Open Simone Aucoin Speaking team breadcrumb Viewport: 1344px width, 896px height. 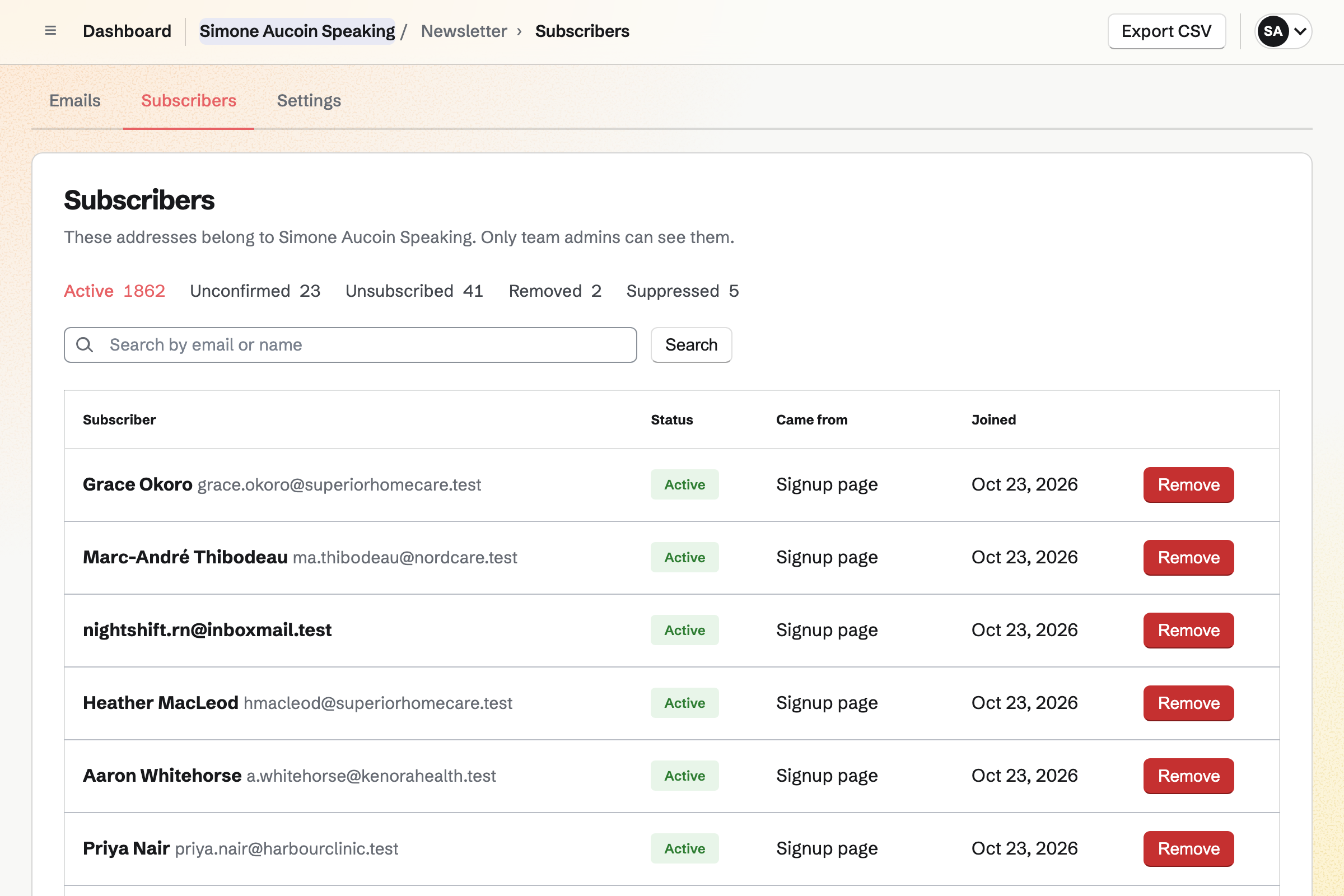click(x=297, y=31)
